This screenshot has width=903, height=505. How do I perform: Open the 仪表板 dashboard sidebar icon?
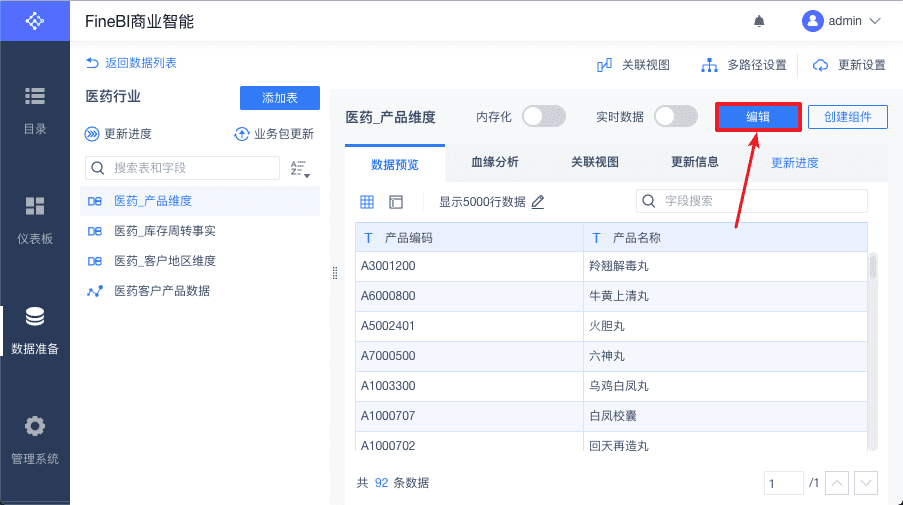[35, 206]
